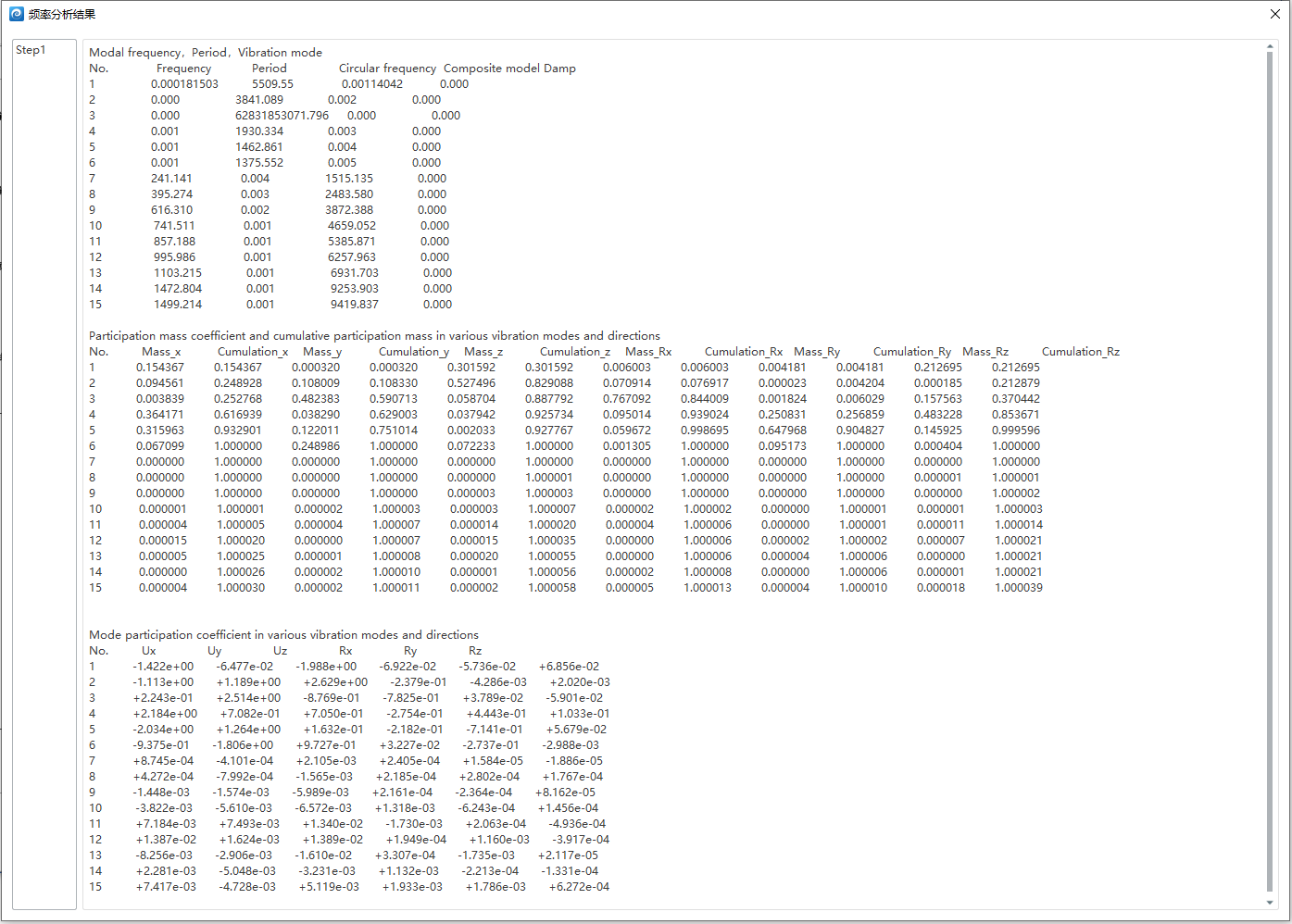Click the Ux value -2.034e+00
Screen dimensions: 1292x924
point(163,730)
